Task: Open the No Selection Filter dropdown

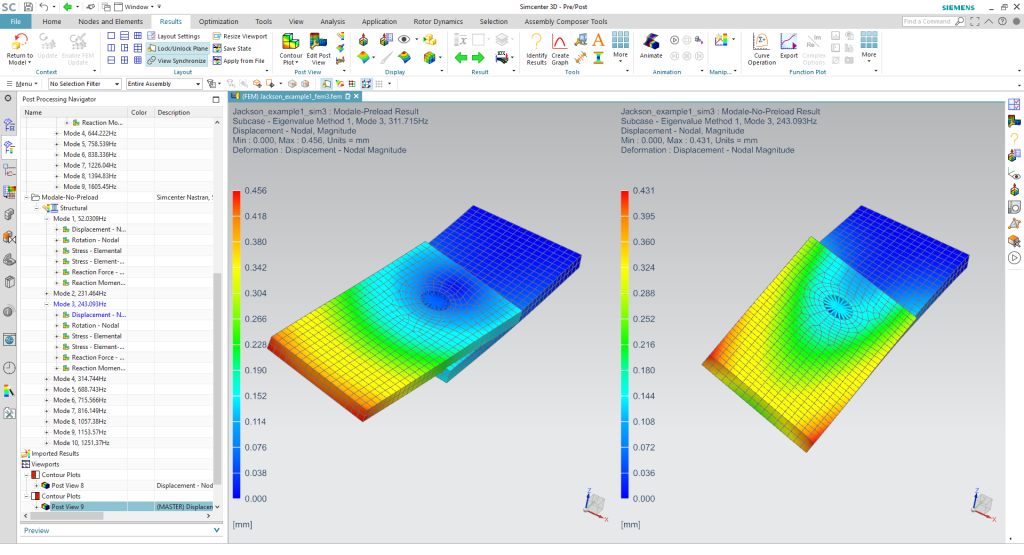Action: click(x=85, y=84)
